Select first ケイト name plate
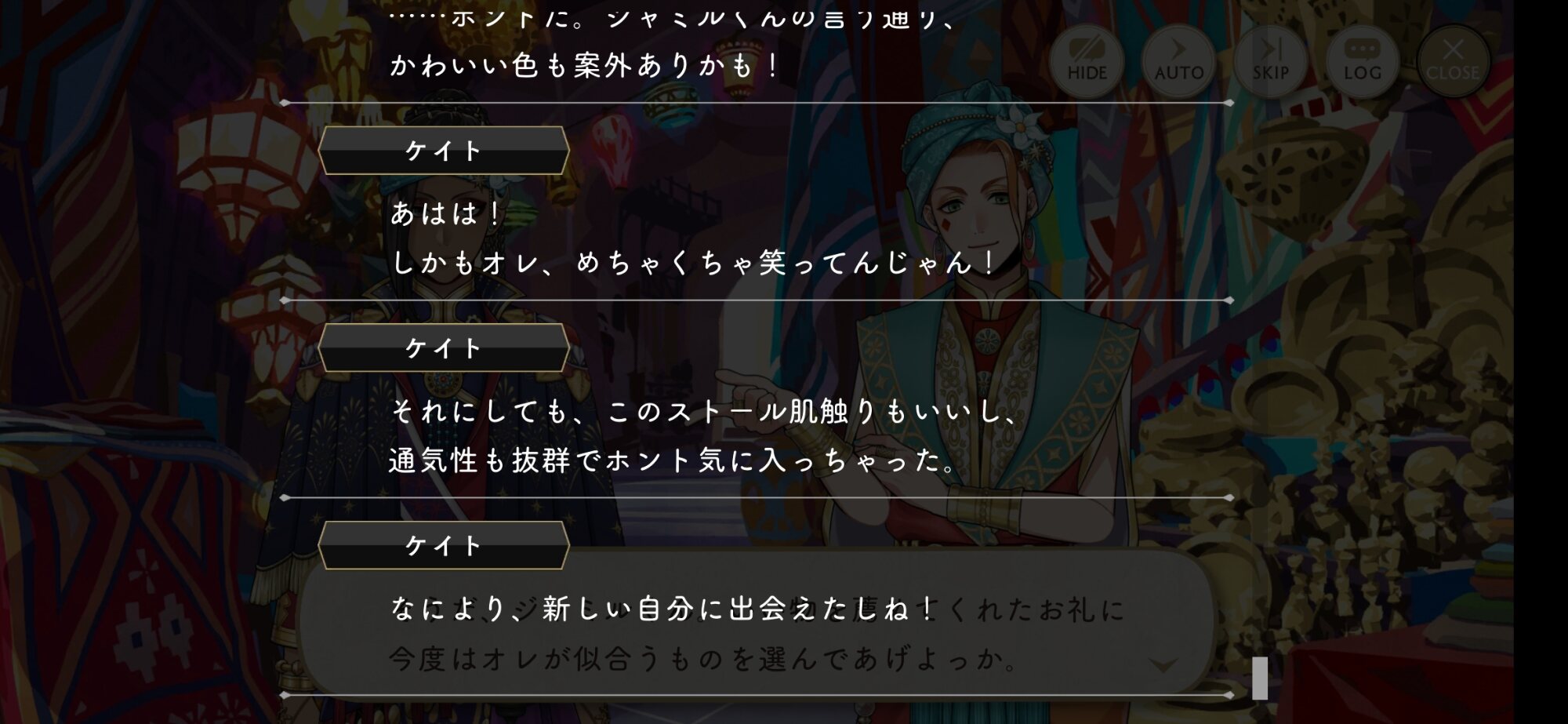This screenshot has width=1568, height=724. [444, 151]
